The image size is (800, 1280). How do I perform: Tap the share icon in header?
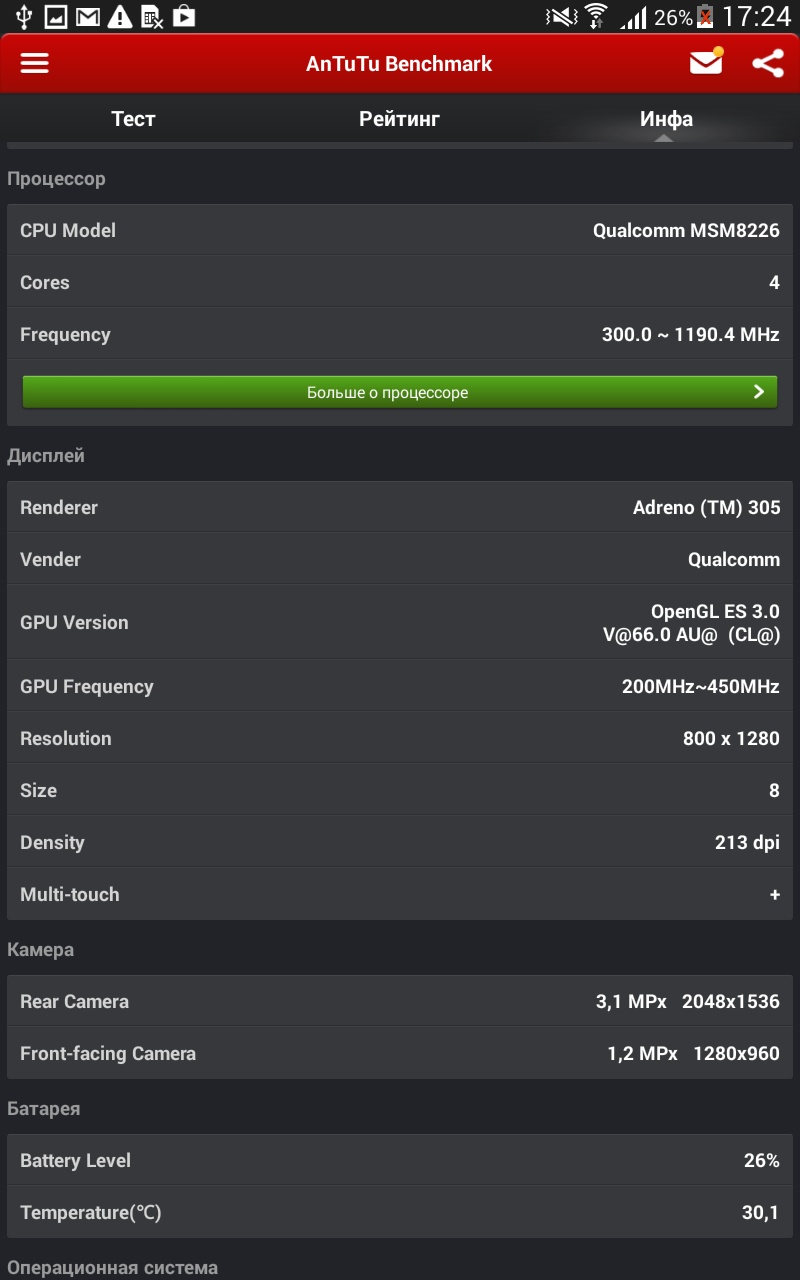coord(767,64)
